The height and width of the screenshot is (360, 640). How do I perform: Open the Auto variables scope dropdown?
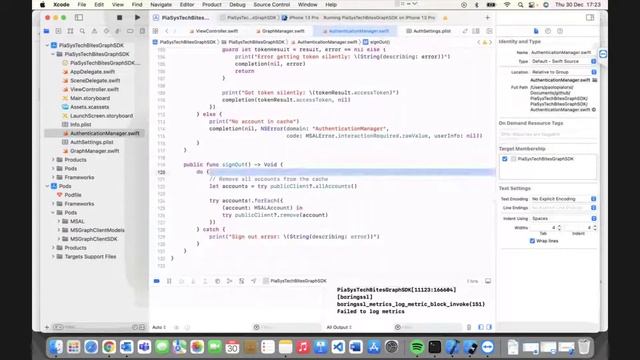click(159, 327)
